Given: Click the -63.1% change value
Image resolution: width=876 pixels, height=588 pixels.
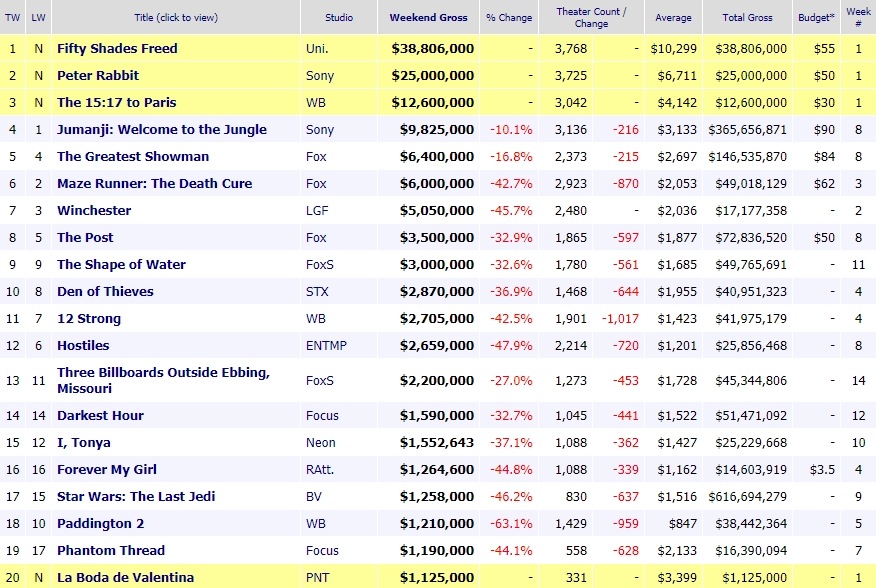Looking at the screenshot, I should pos(511,524).
